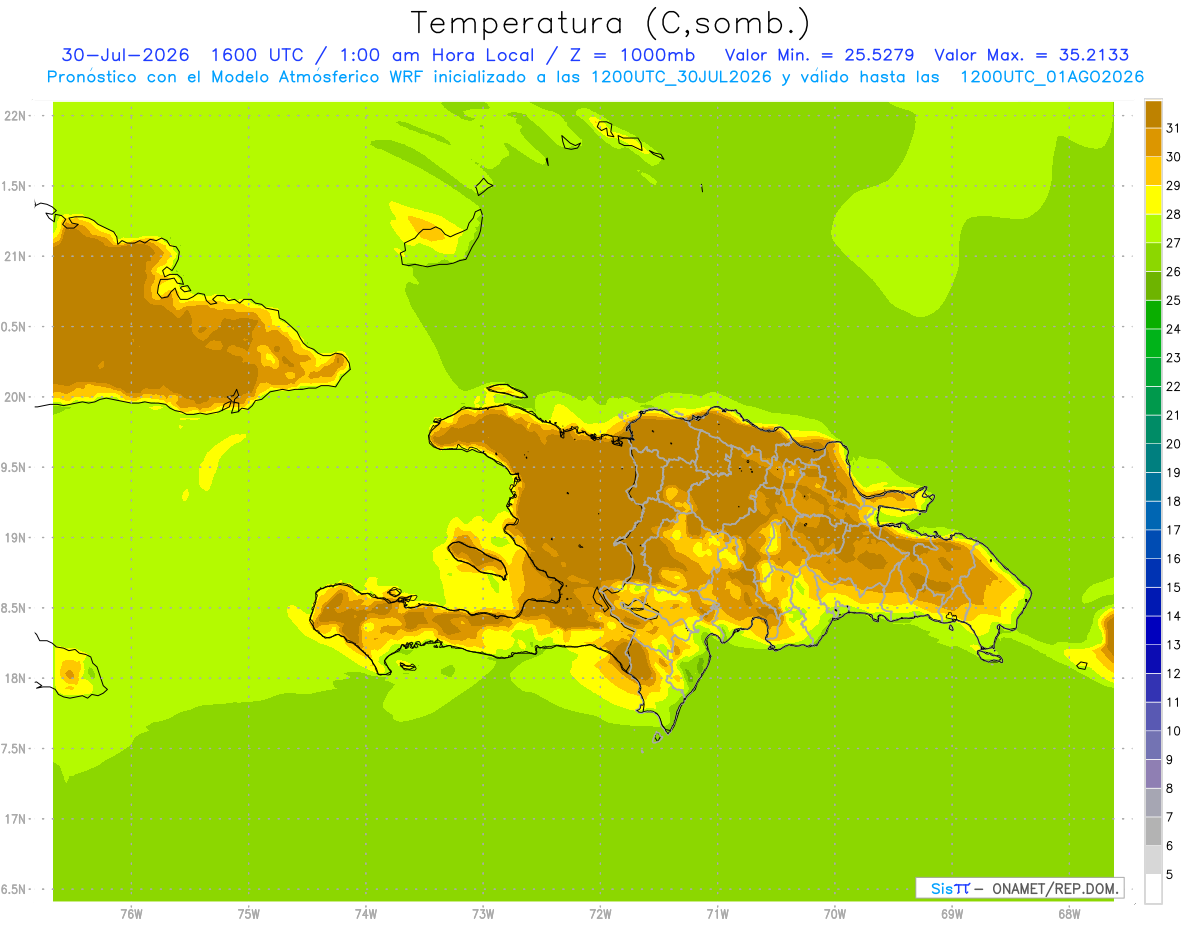Click the '72W' longitude label

click(x=601, y=914)
